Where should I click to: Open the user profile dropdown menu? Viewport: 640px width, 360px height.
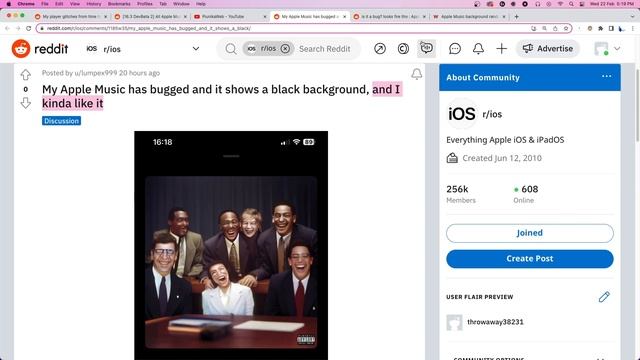point(607,49)
